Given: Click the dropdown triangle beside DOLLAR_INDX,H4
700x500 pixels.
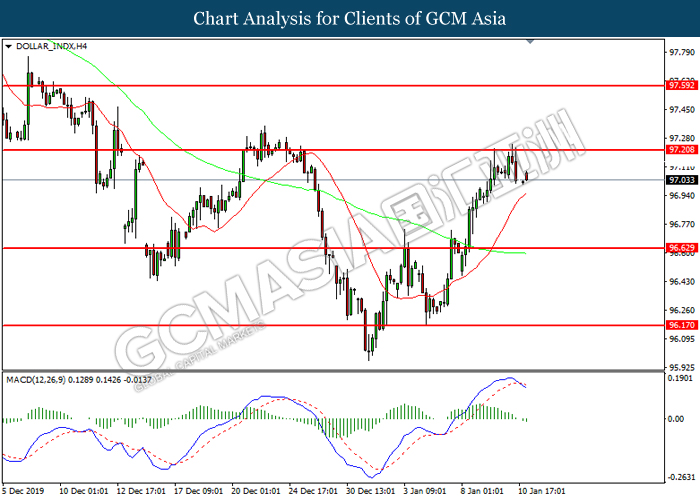Looking at the screenshot, I should coord(8,46).
